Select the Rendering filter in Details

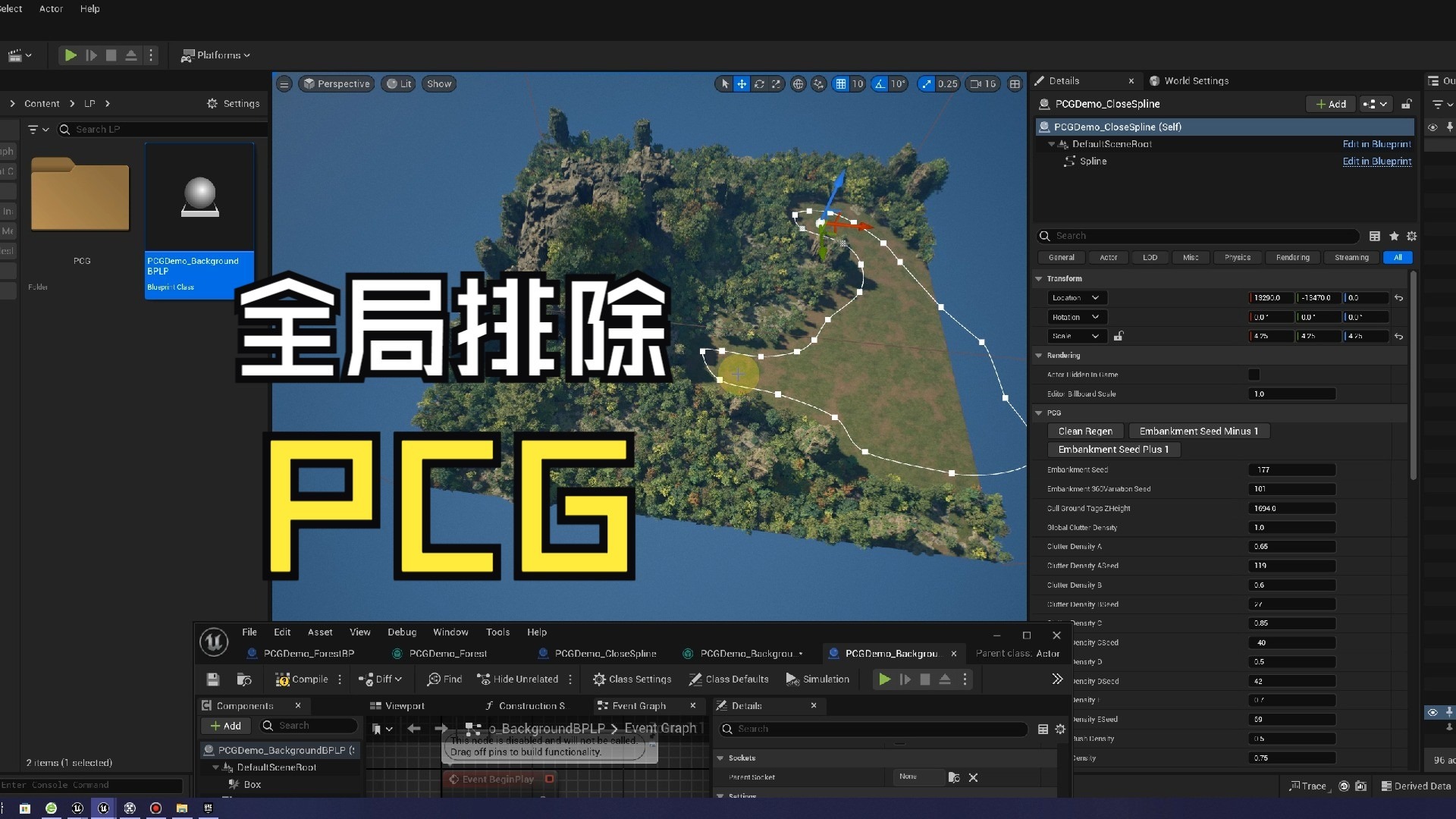click(x=1292, y=258)
